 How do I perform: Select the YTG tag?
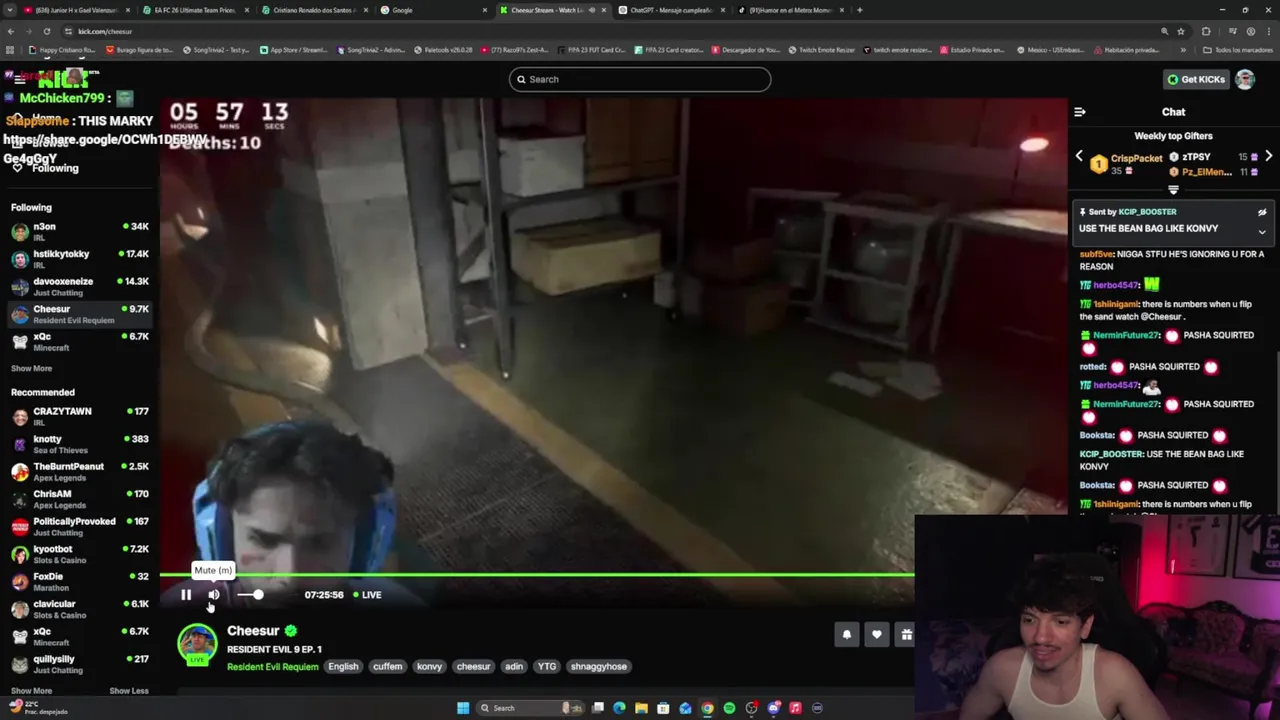point(547,667)
